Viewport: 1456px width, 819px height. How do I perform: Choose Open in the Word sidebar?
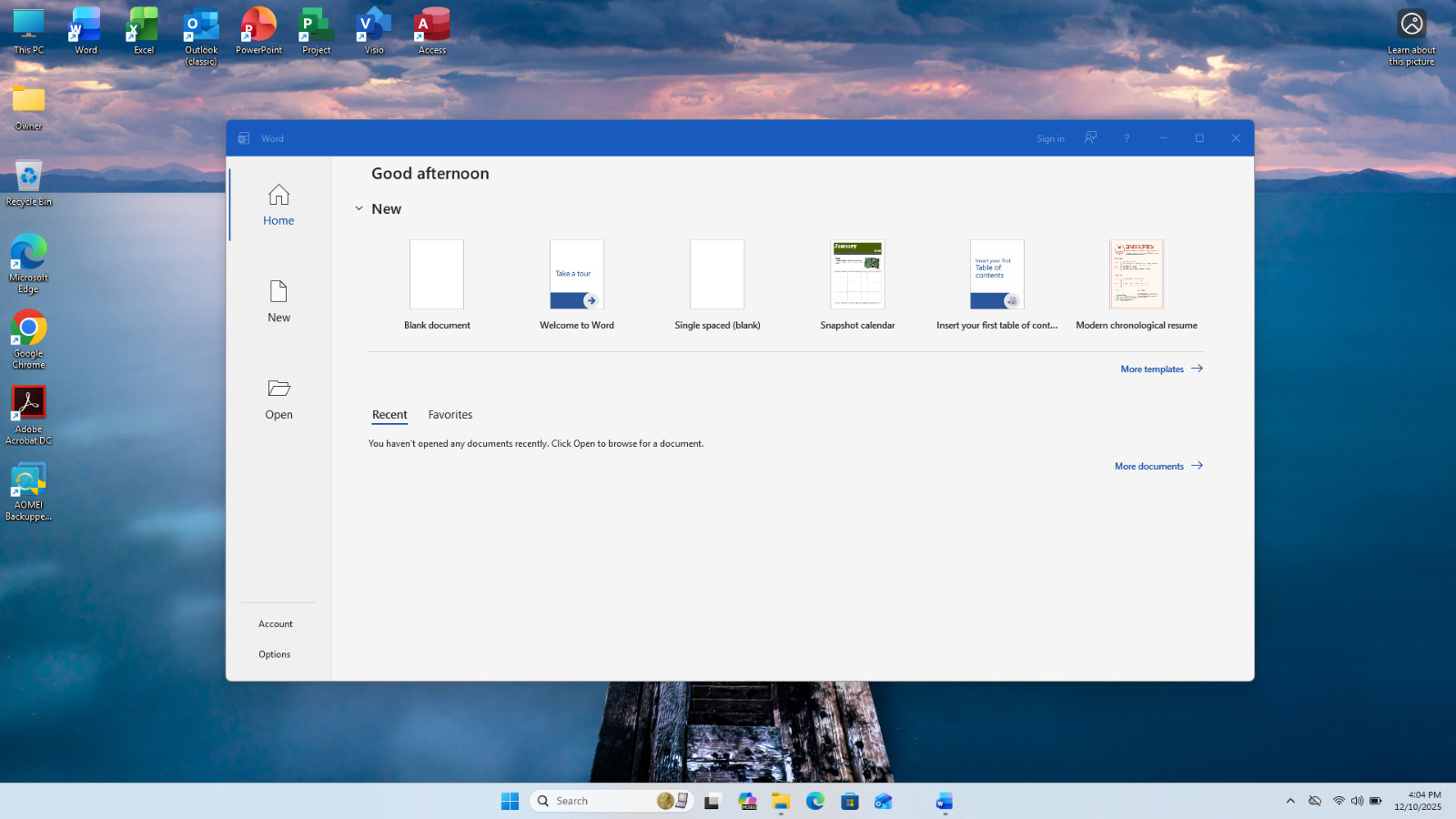[278, 399]
